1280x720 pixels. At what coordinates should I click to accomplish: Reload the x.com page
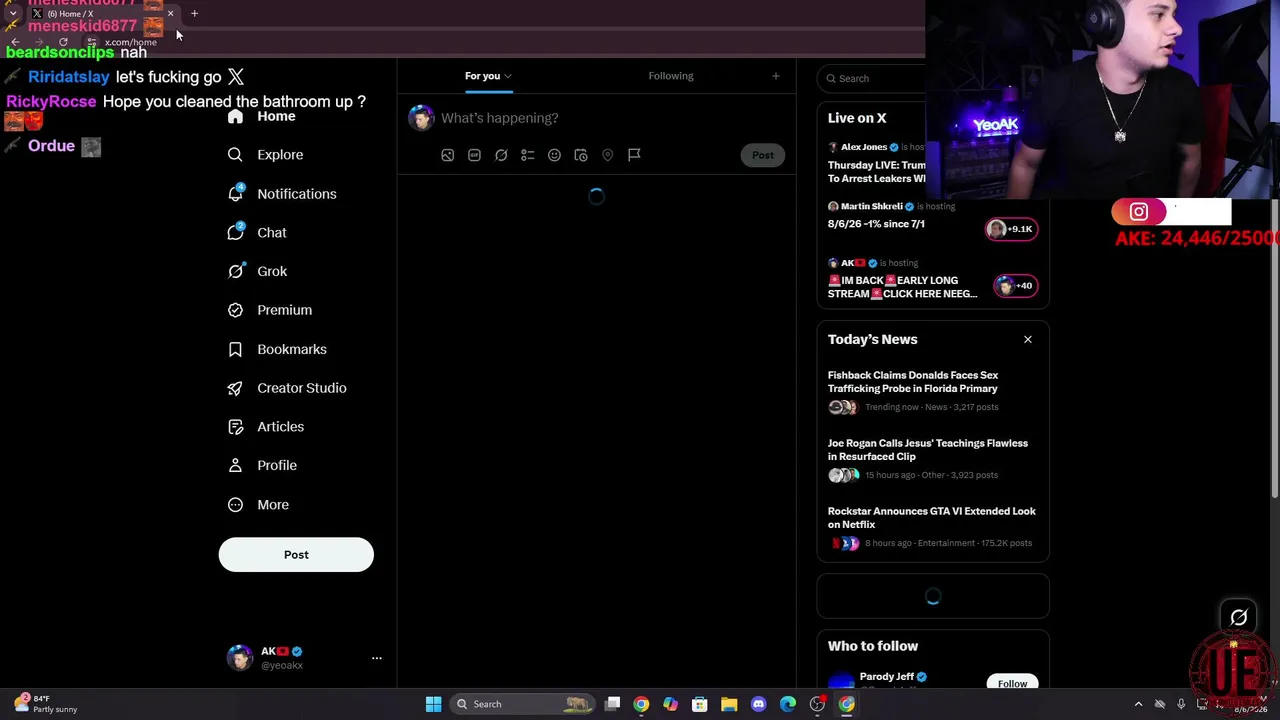pyautogui.click(x=63, y=42)
